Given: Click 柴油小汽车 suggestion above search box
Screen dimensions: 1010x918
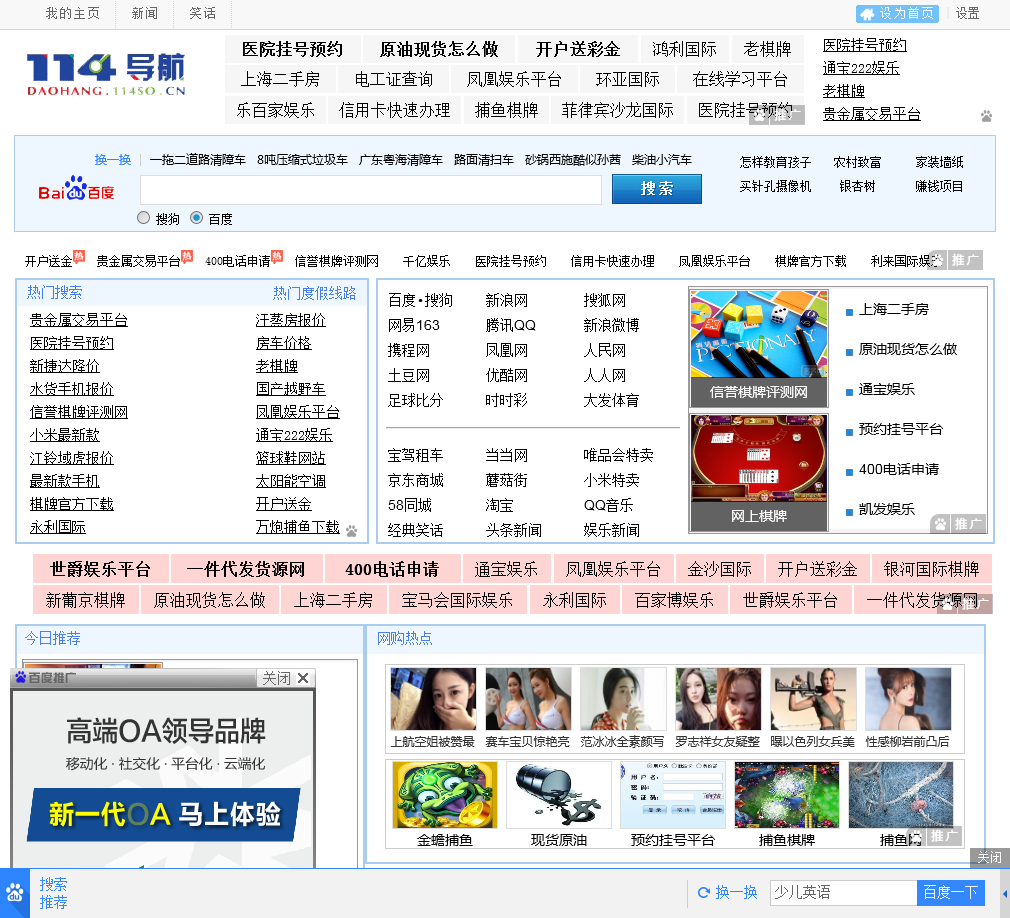Looking at the screenshot, I should (x=662, y=160).
